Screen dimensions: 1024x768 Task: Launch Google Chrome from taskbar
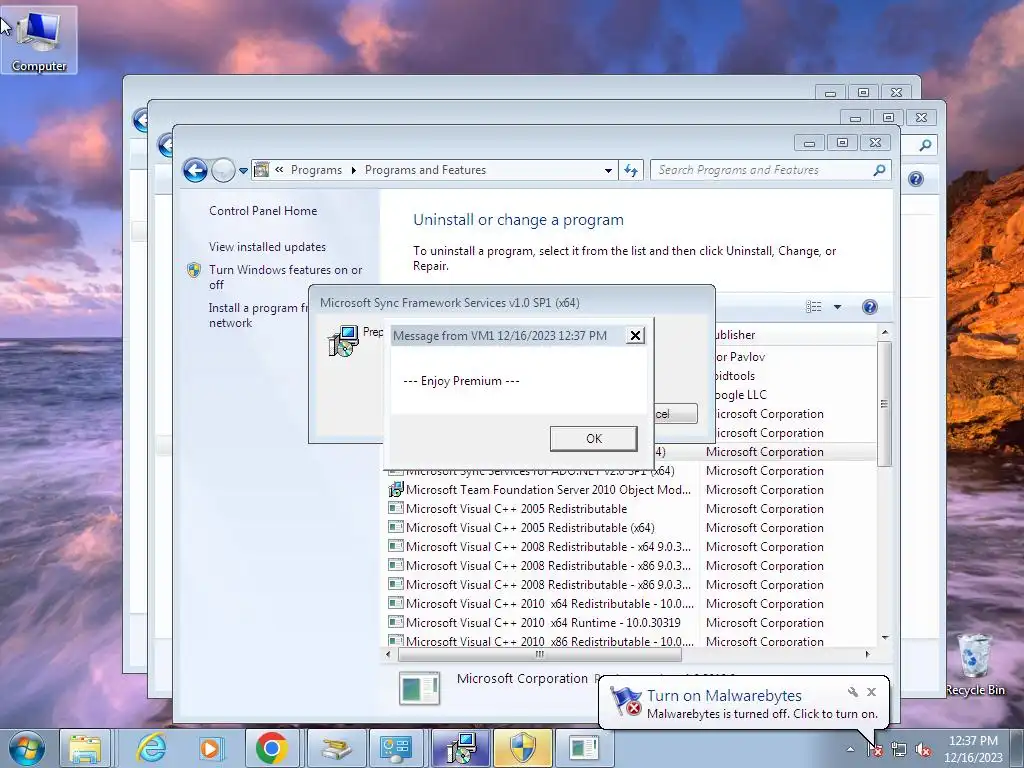click(x=272, y=748)
